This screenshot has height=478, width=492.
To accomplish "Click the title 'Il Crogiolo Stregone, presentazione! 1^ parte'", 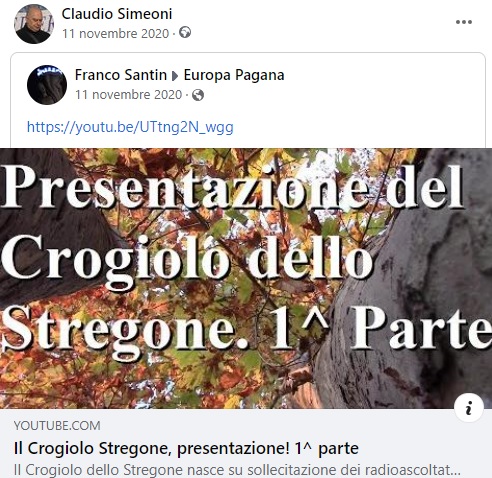I will click(186, 448).
